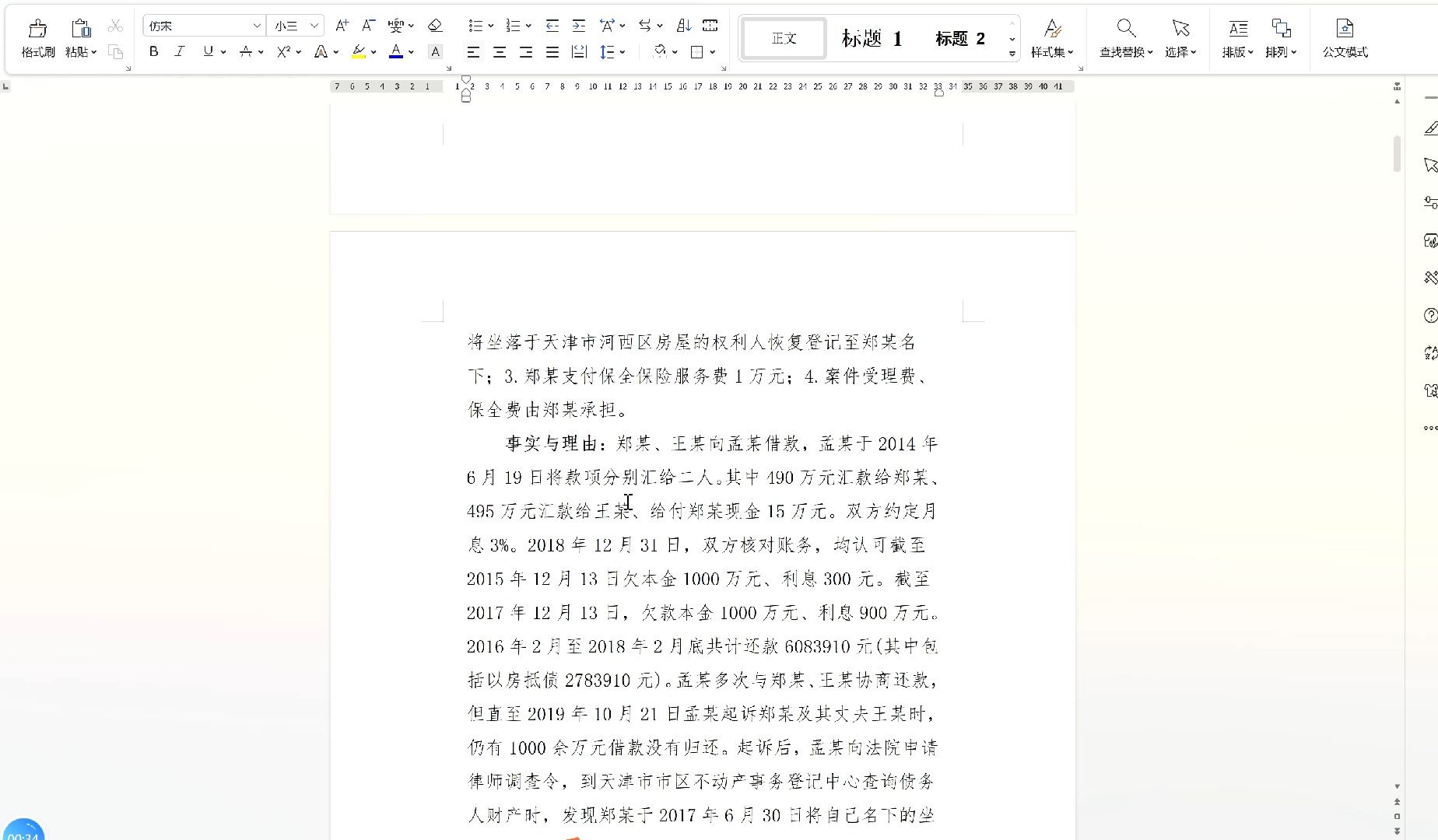Center align the paragraph

[x=500, y=52]
